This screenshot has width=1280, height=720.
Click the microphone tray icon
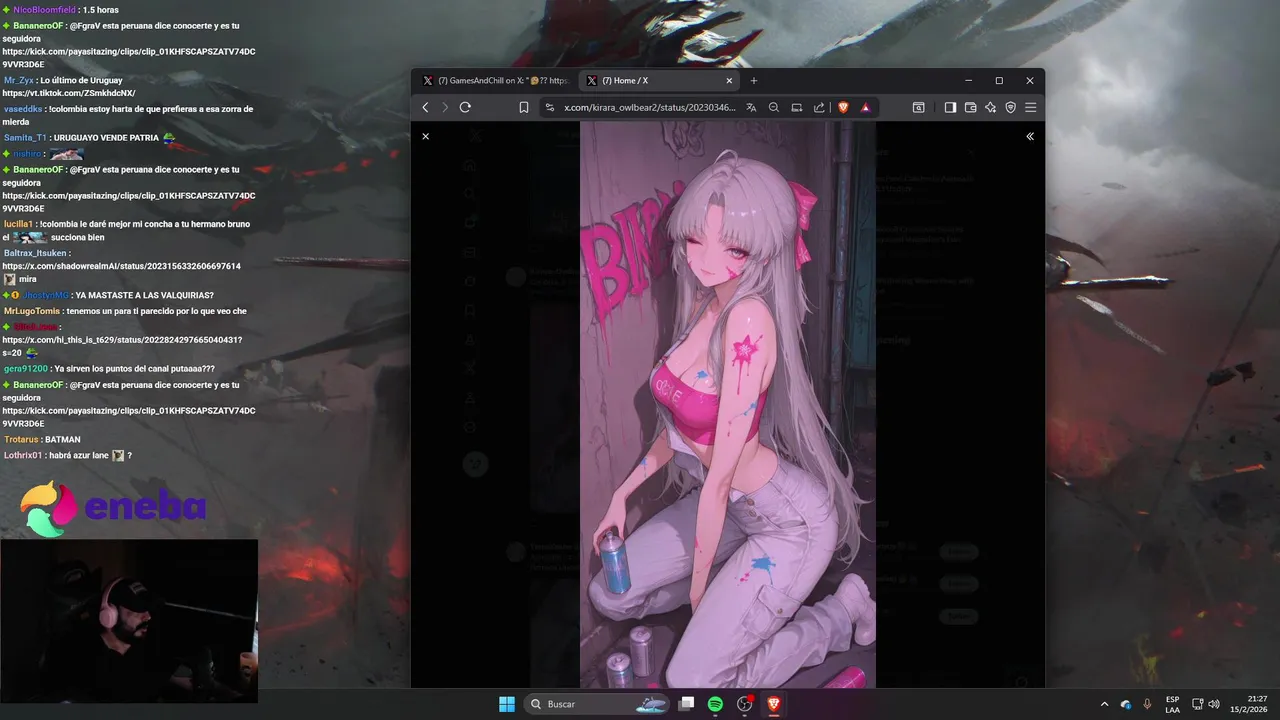click(x=1147, y=704)
